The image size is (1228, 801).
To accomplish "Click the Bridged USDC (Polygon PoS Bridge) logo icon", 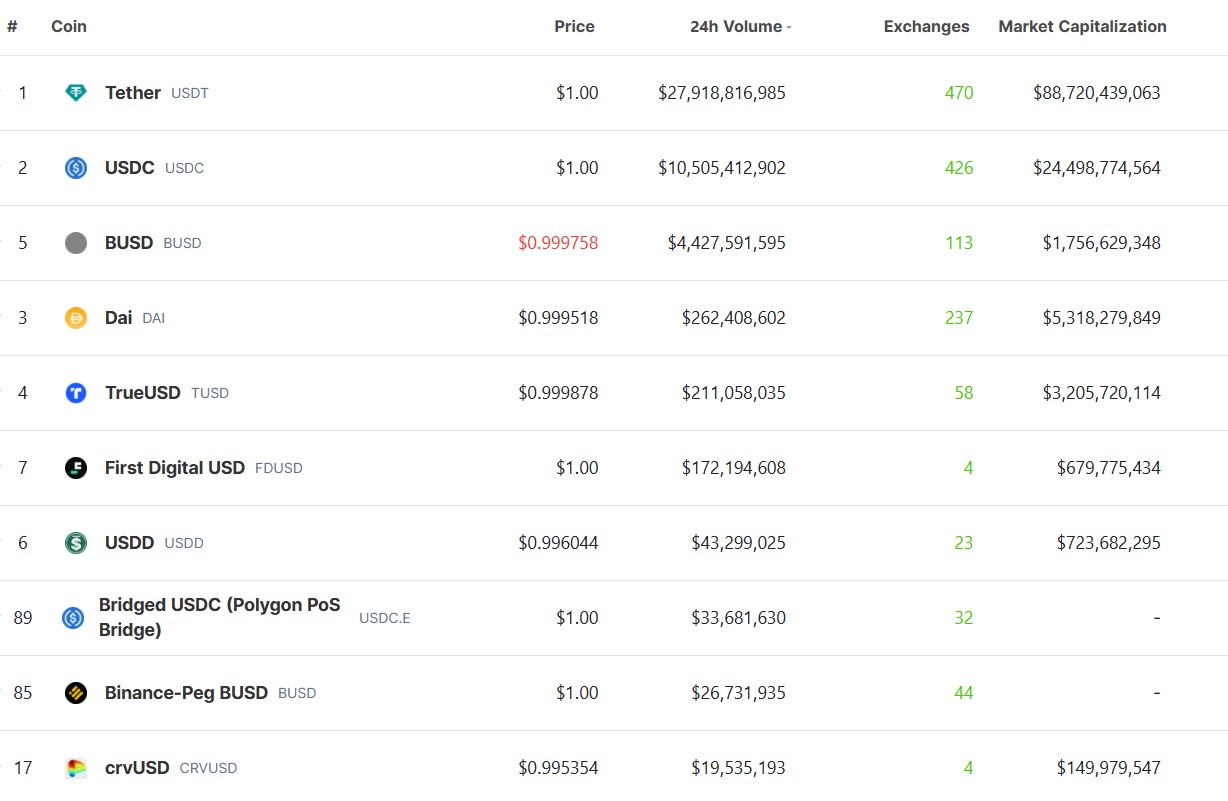I will [73, 618].
